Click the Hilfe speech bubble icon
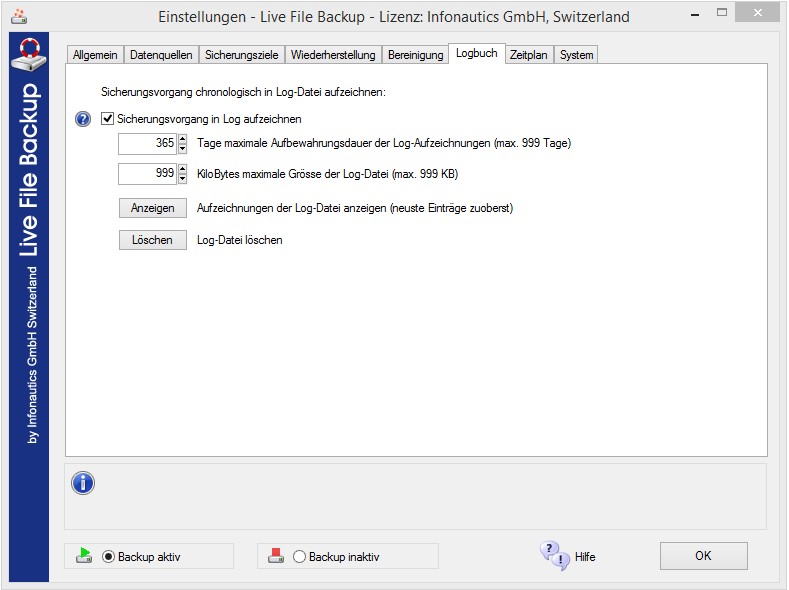This screenshot has width=789, height=590. (553, 555)
